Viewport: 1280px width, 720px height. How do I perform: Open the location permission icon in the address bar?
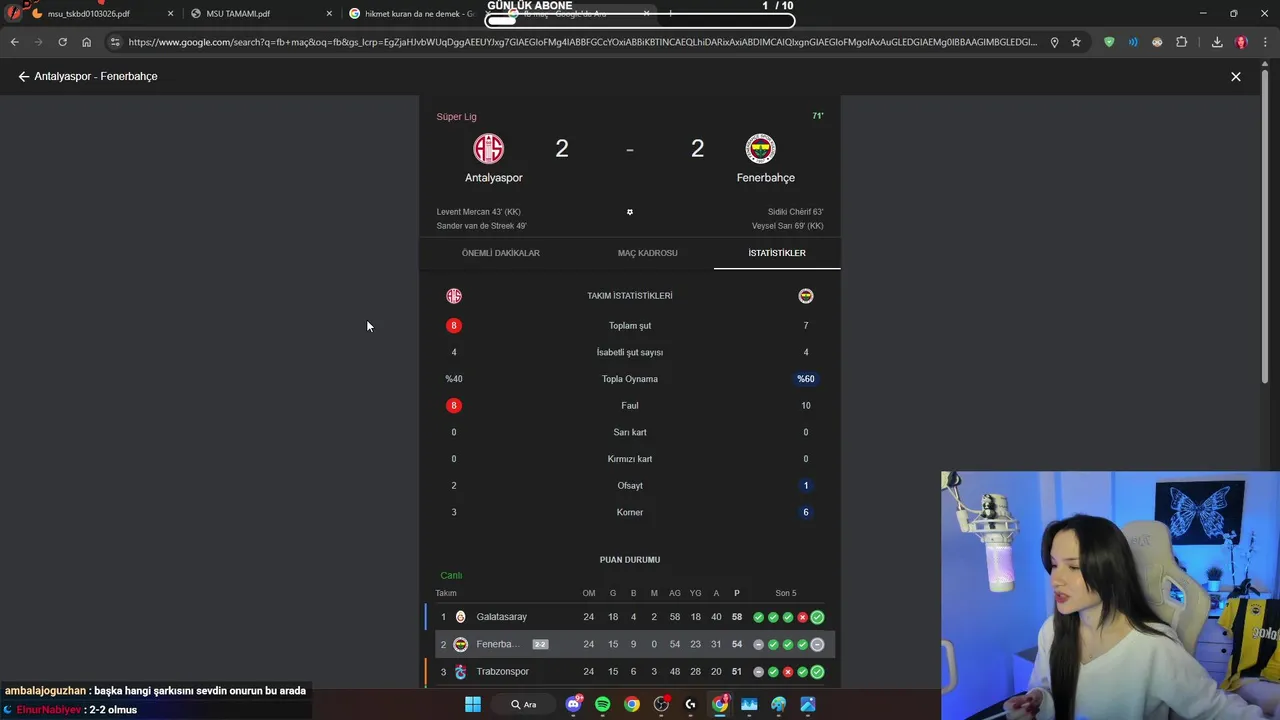pyautogui.click(x=1054, y=42)
